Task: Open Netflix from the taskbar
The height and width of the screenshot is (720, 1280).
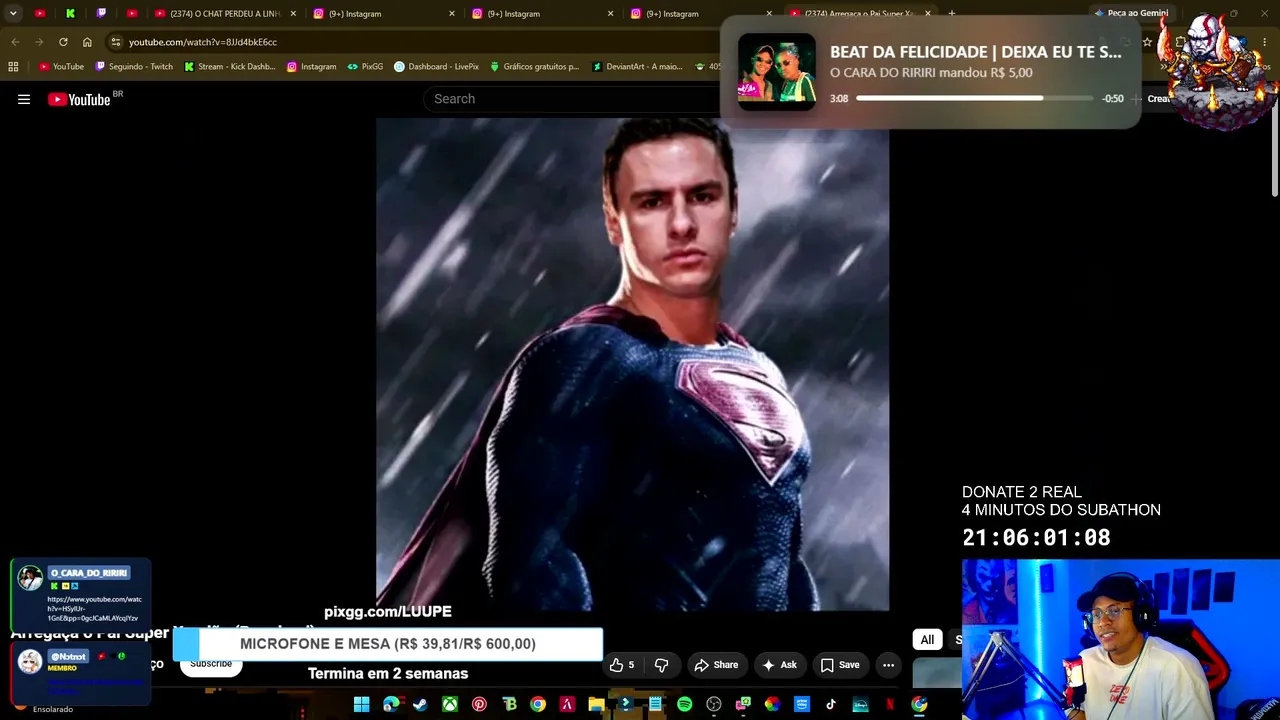Action: [889, 704]
